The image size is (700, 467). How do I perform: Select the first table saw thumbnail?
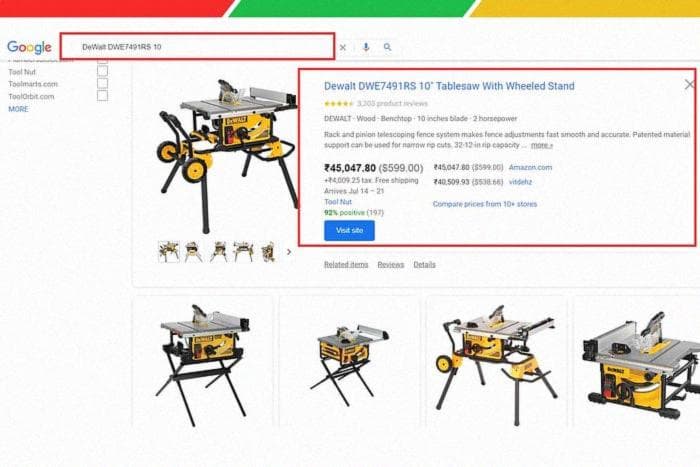[x=169, y=252]
